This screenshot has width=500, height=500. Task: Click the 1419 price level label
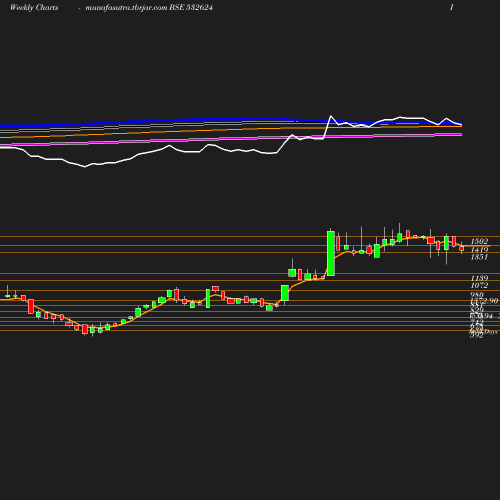[479, 249]
